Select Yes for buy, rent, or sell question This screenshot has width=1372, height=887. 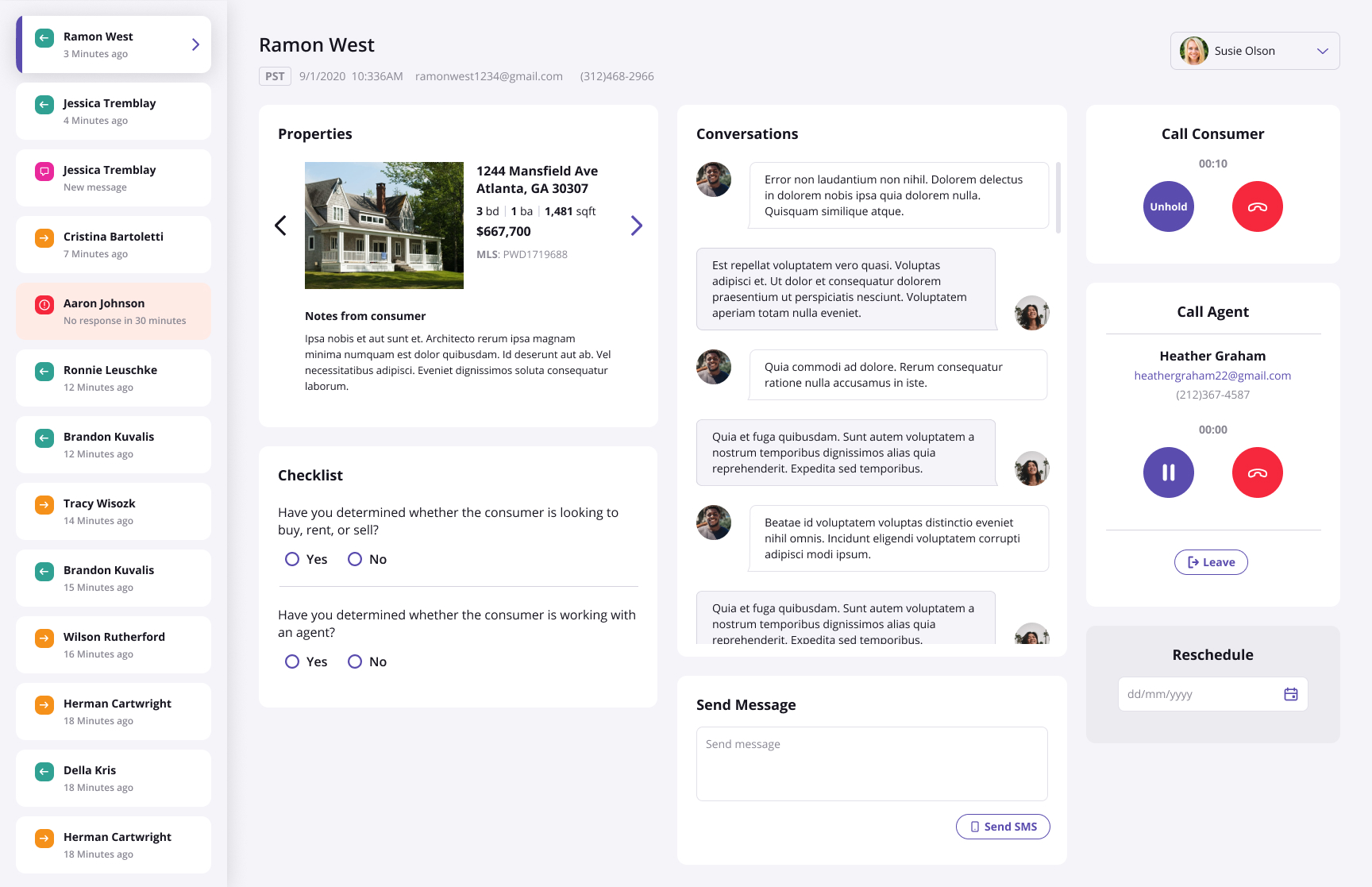[x=292, y=559]
